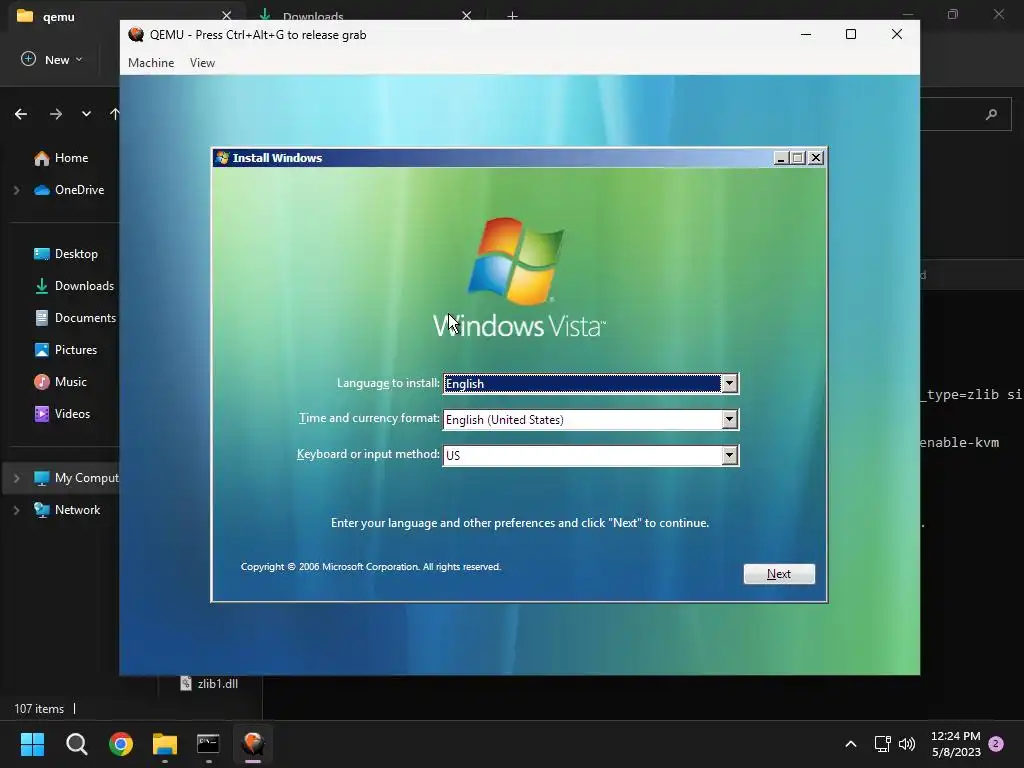Open volume control from system tray
This screenshot has height=768, width=1024.
point(906,744)
